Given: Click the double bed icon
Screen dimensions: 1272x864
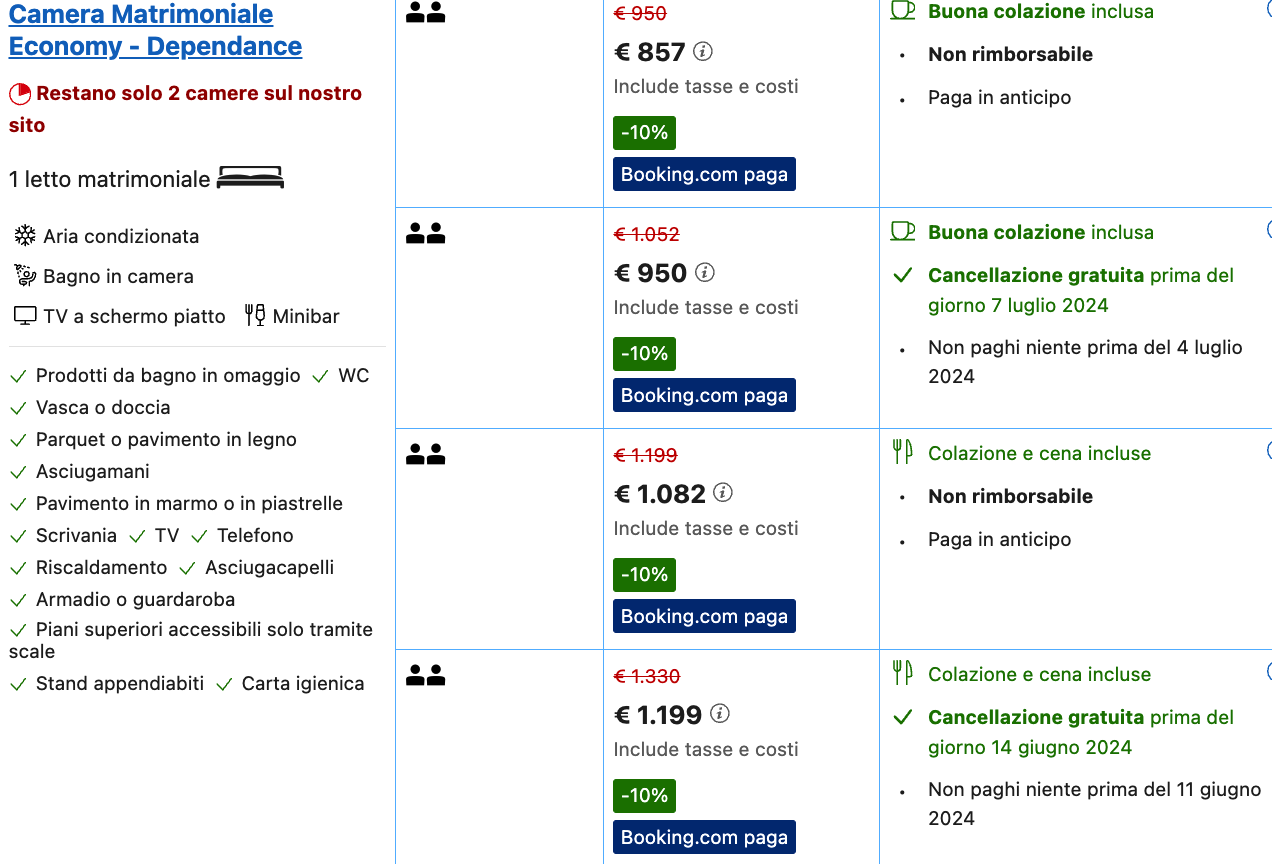Looking at the screenshot, I should point(250,179).
